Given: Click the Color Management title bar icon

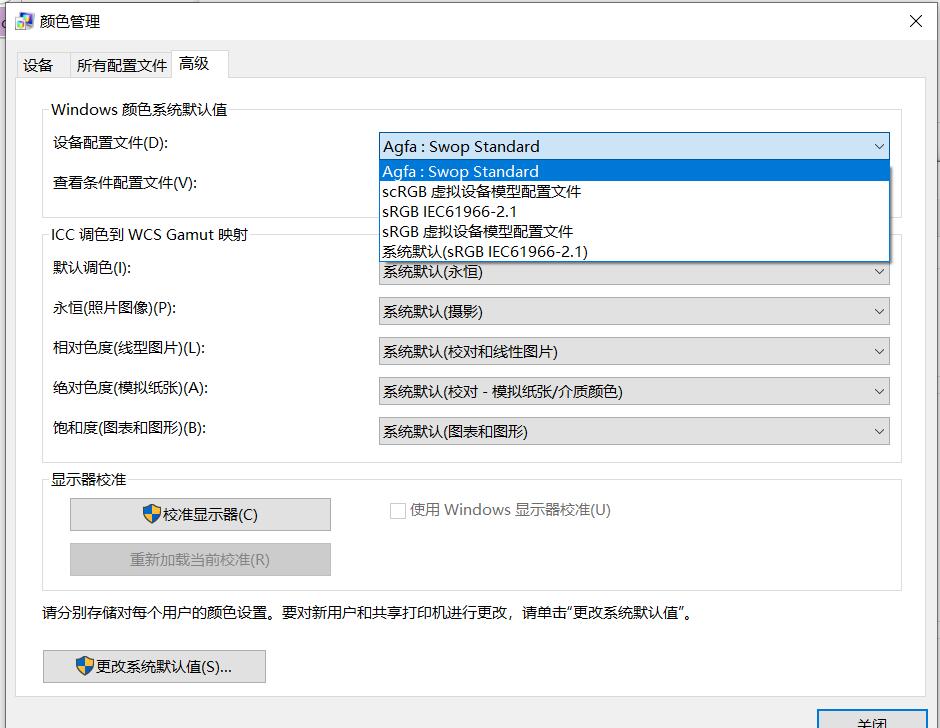Looking at the screenshot, I should 25,22.
